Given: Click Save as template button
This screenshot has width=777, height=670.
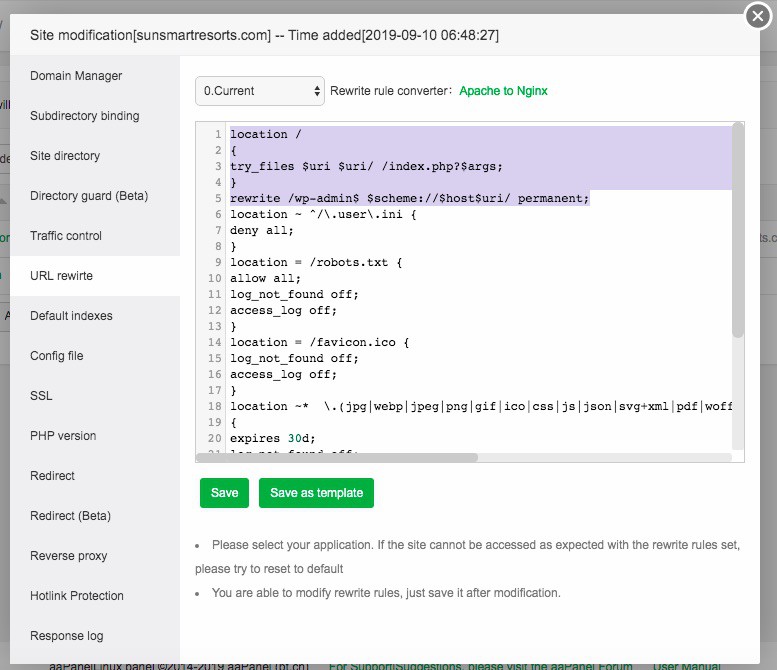Looking at the screenshot, I should point(316,493).
